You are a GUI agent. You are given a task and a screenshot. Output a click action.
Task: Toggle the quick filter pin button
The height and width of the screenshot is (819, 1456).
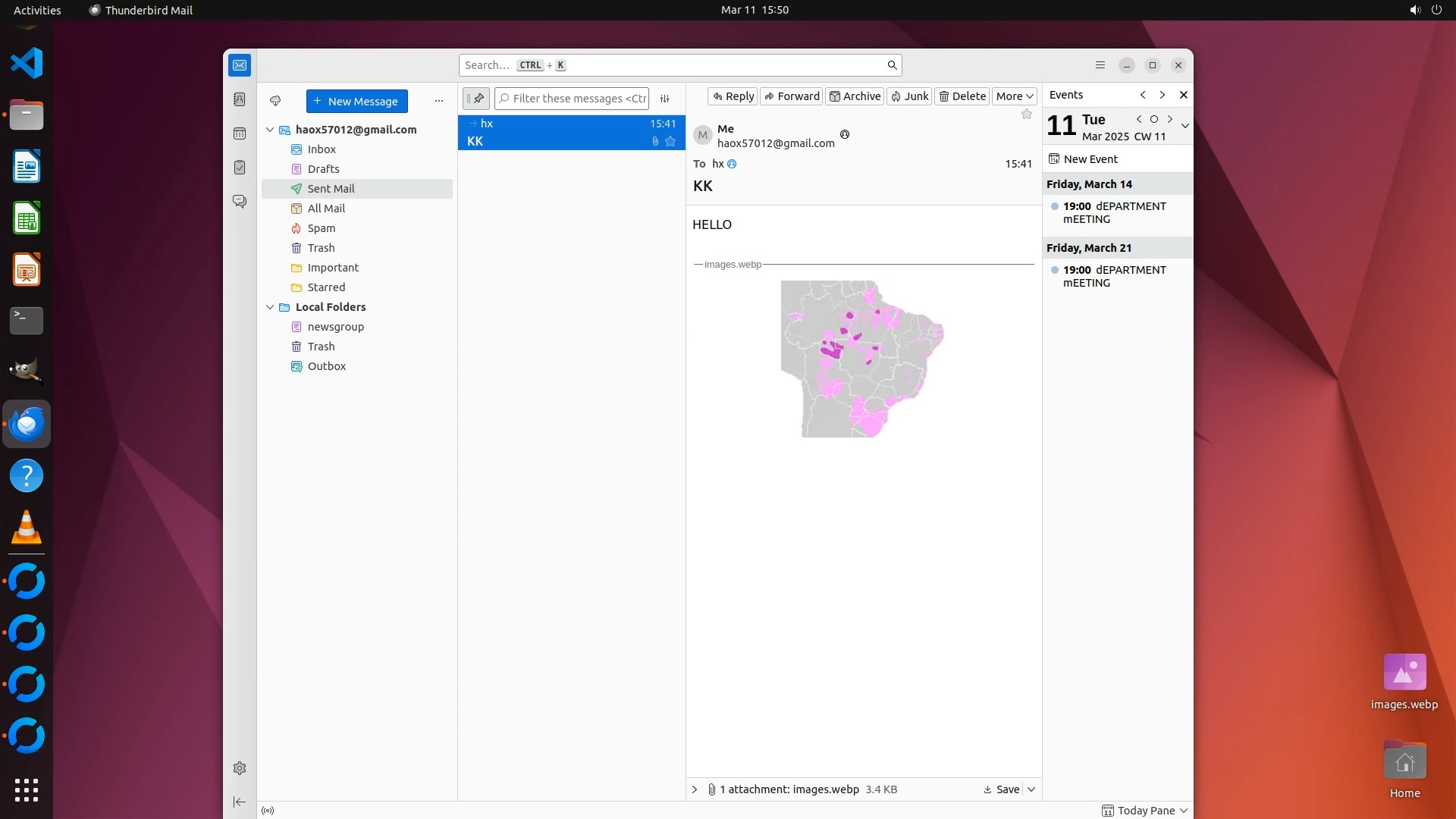[x=476, y=99]
